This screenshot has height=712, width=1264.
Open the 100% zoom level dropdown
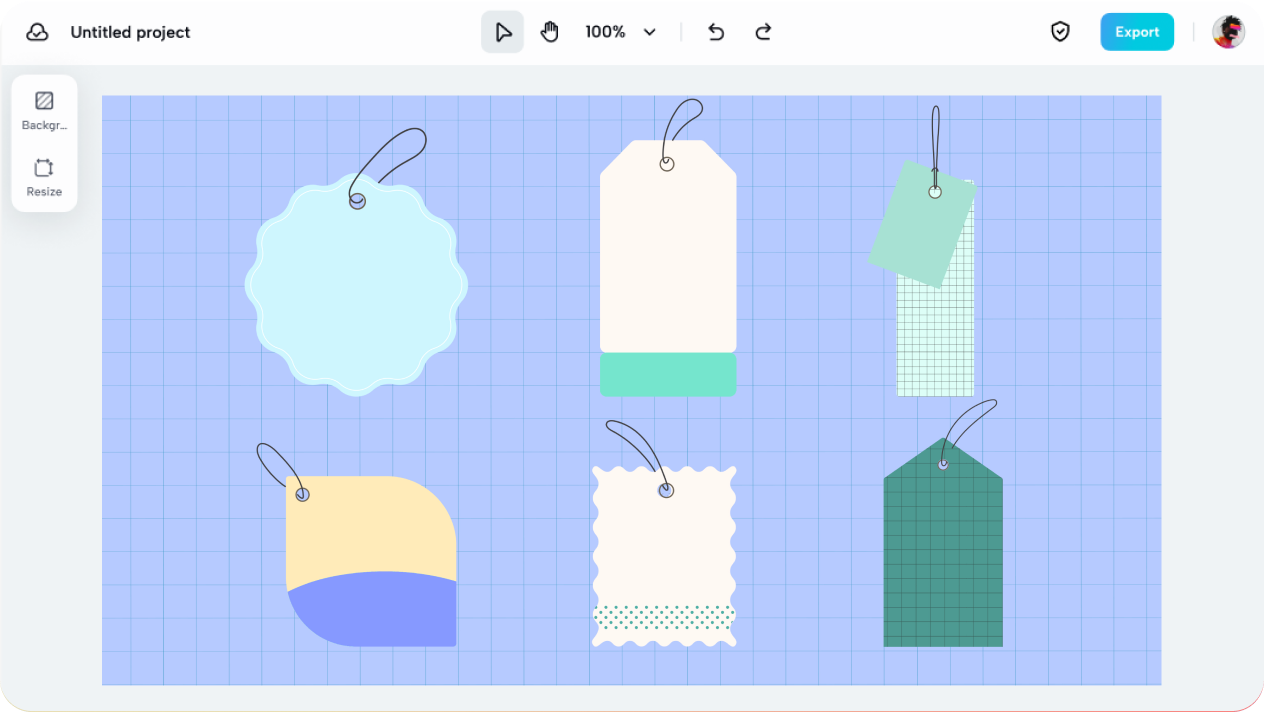pos(621,32)
